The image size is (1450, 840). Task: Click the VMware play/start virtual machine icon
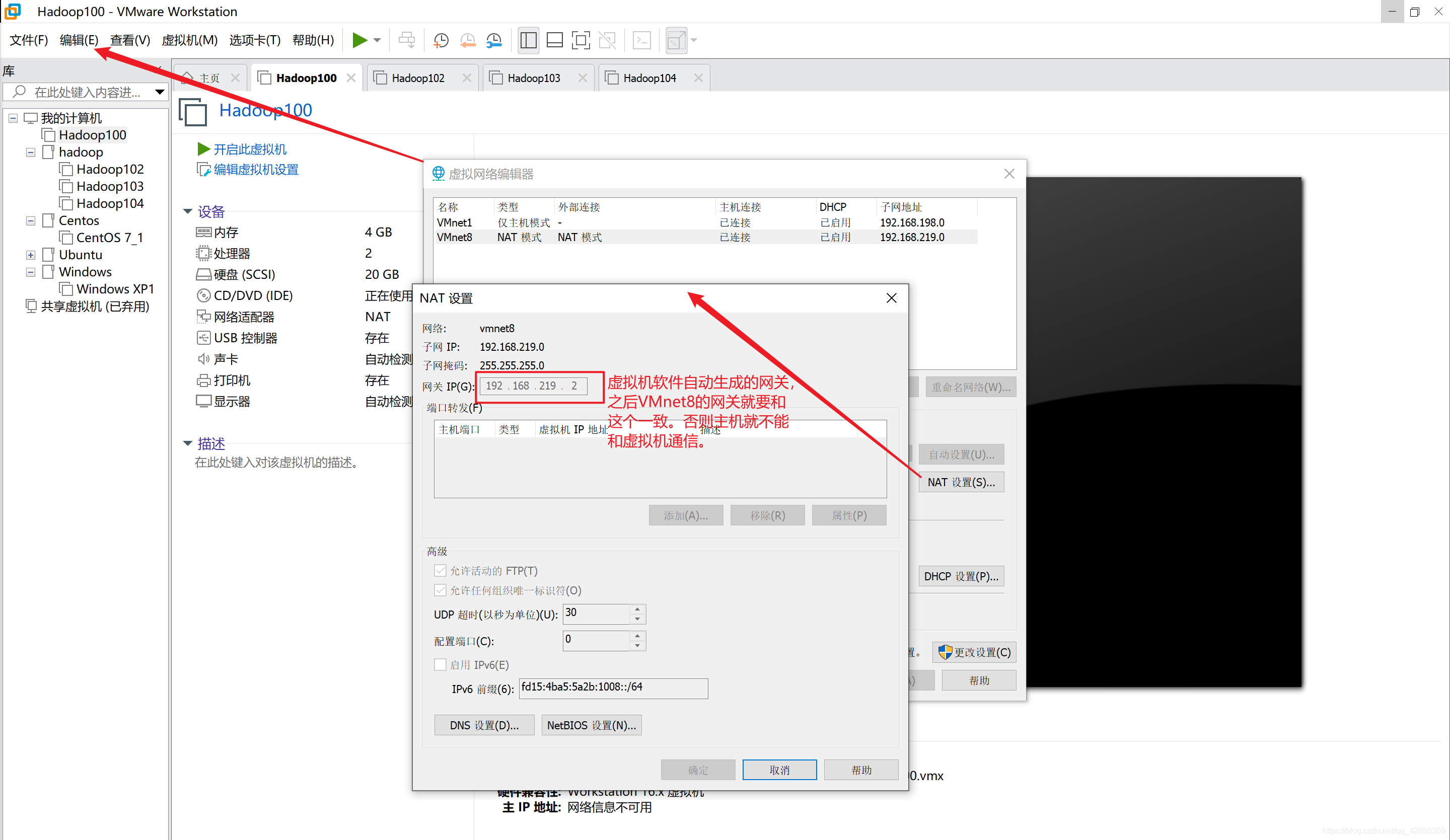358,40
